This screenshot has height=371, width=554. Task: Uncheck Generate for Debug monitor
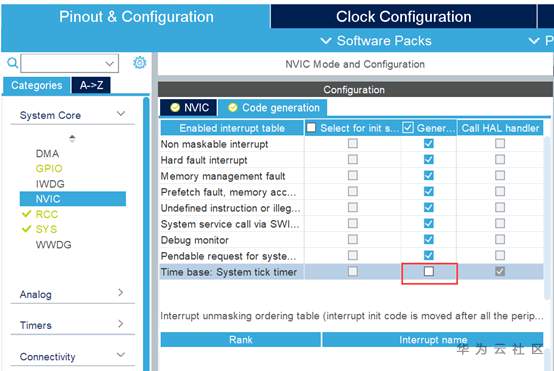coord(429,239)
